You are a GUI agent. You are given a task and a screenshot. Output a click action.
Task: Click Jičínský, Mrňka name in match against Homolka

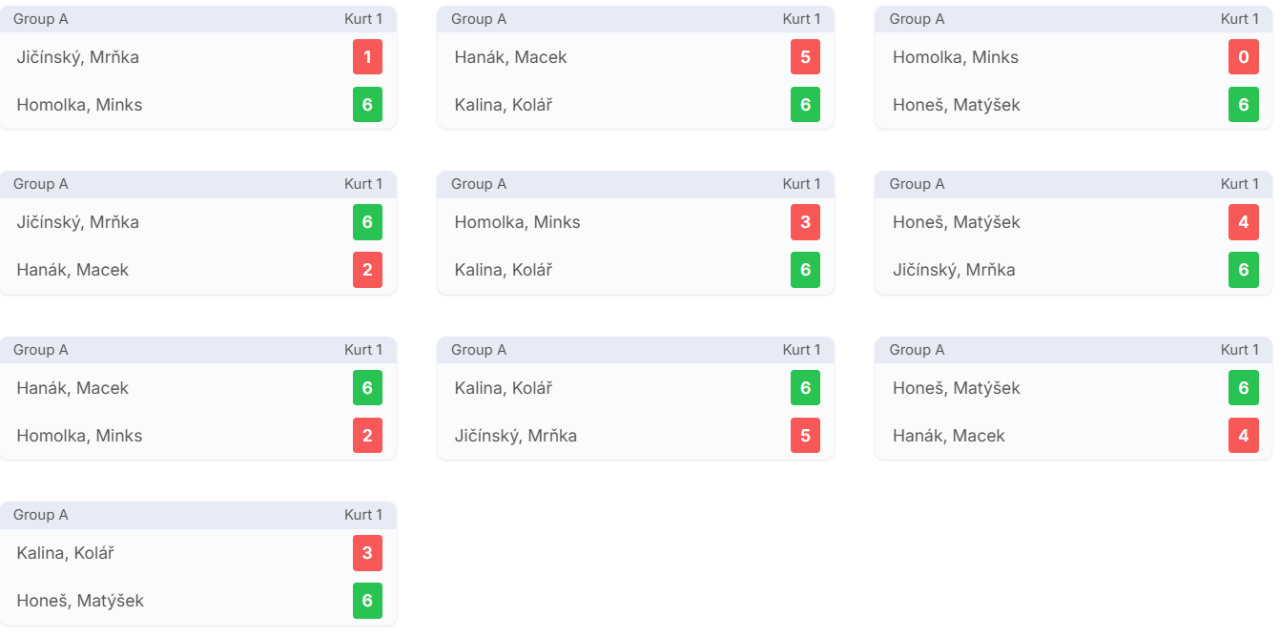pyautogui.click(x=78, y=57)
